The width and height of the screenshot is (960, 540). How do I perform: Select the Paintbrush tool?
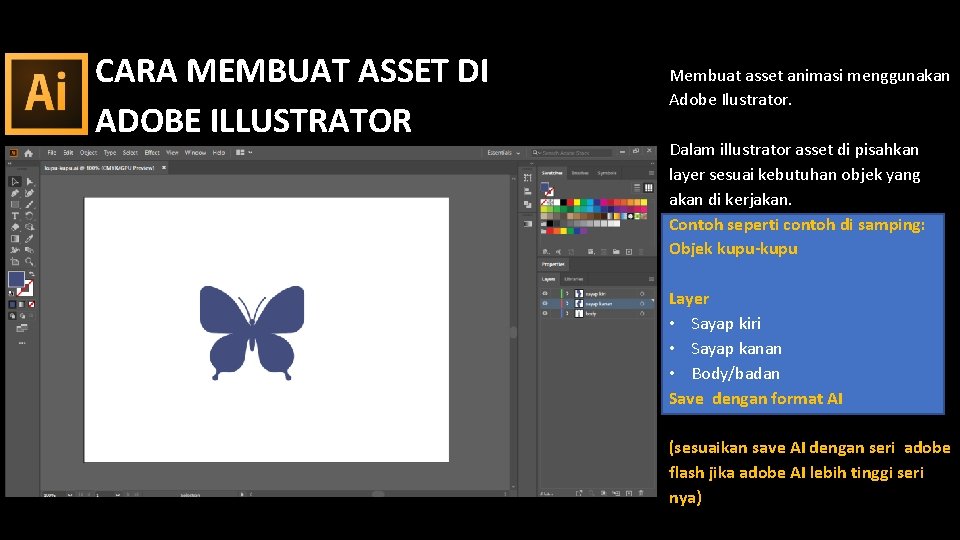point(29,204)
